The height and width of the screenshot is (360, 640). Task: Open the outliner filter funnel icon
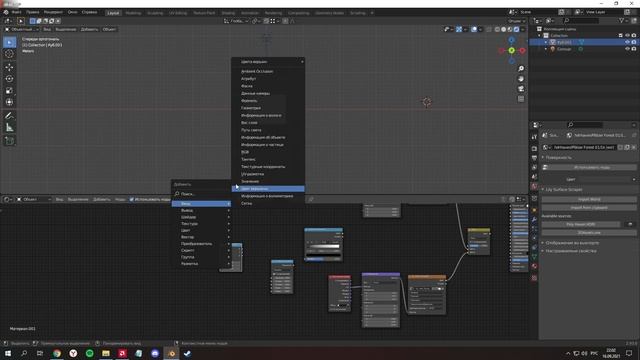pyautogui.click(x=622, y=20)
